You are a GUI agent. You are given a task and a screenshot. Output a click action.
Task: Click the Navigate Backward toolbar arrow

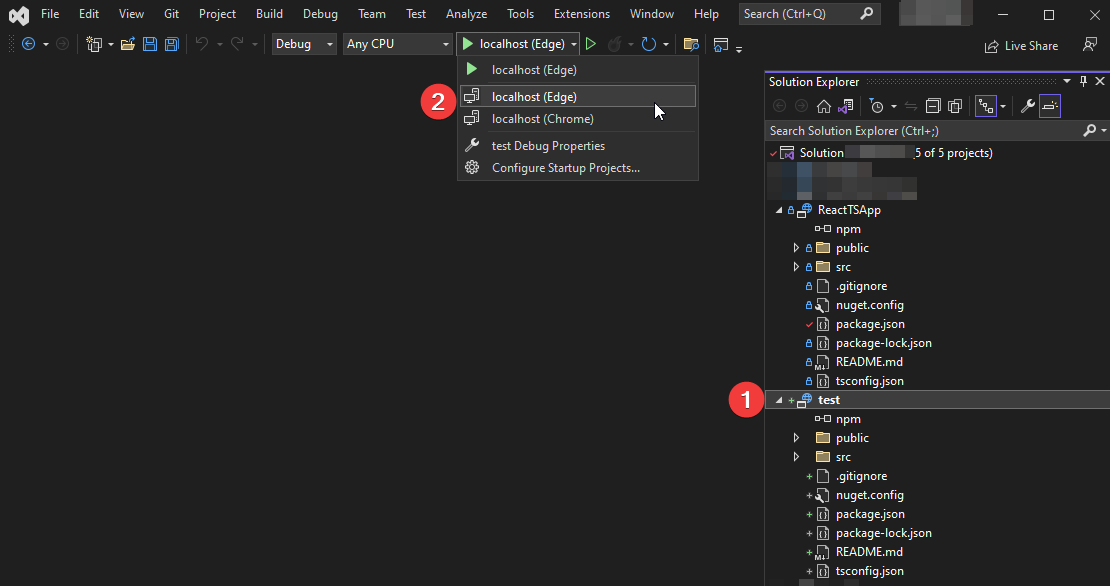pos(28,44)
